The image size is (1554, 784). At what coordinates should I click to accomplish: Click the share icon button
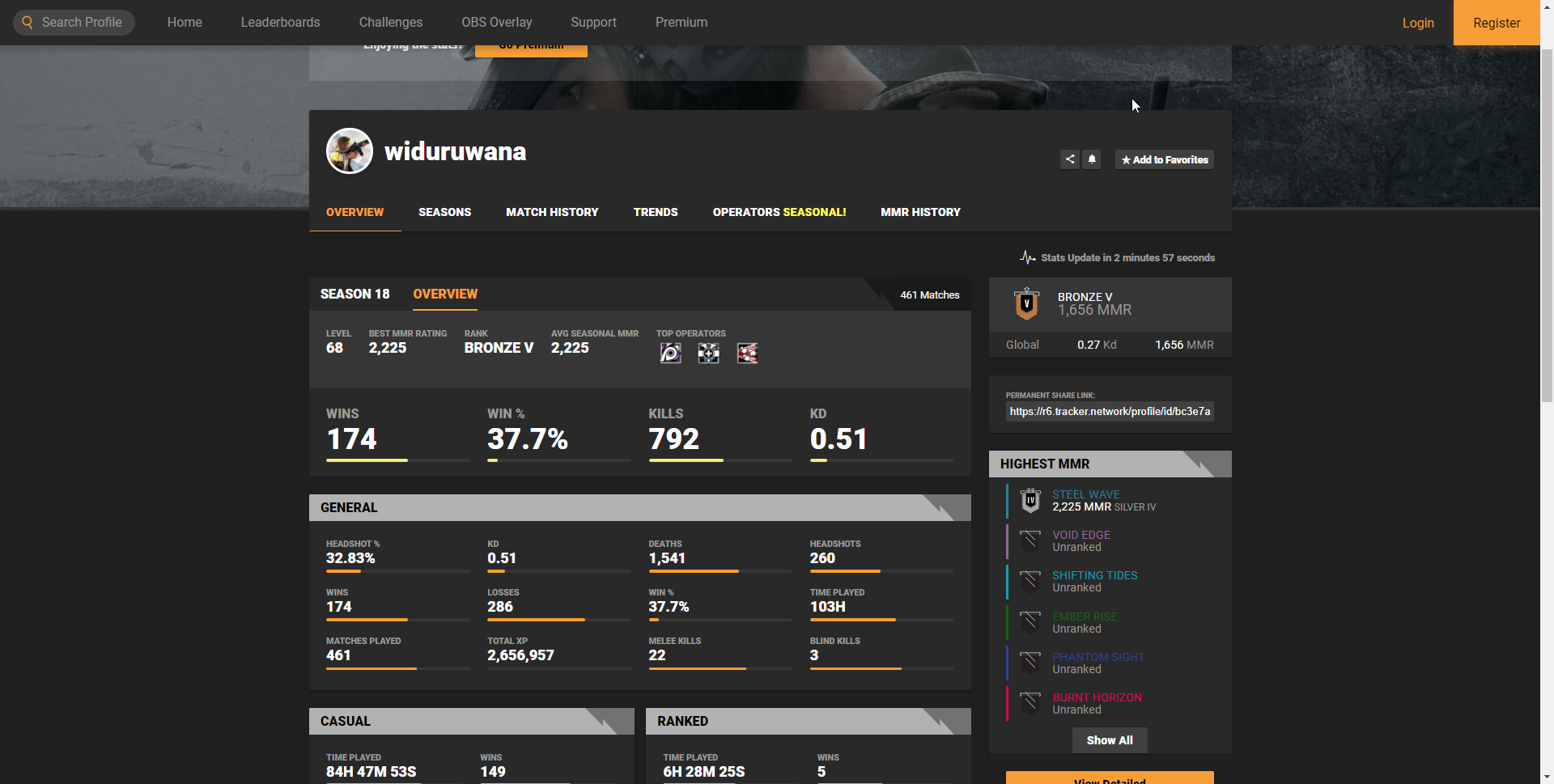(x=1069, y=159)
